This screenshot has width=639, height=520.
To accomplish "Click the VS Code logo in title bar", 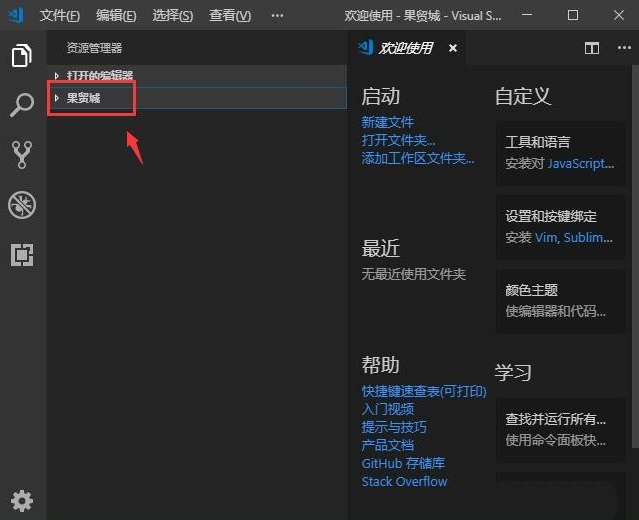I will (15, 15).
